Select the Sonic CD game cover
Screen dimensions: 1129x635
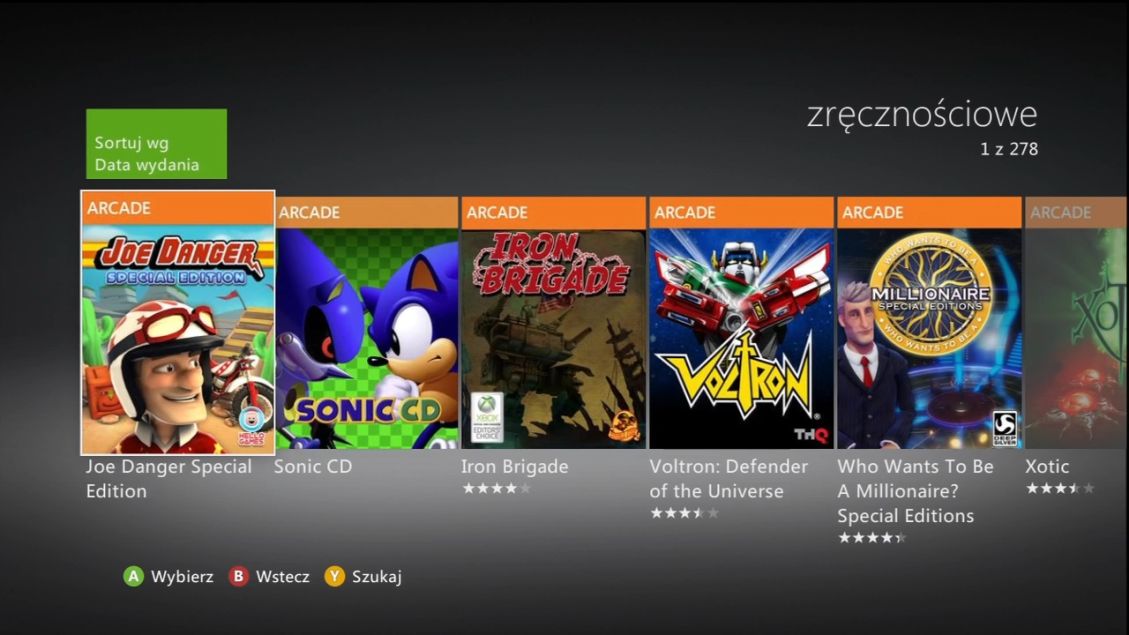point(366,338)
